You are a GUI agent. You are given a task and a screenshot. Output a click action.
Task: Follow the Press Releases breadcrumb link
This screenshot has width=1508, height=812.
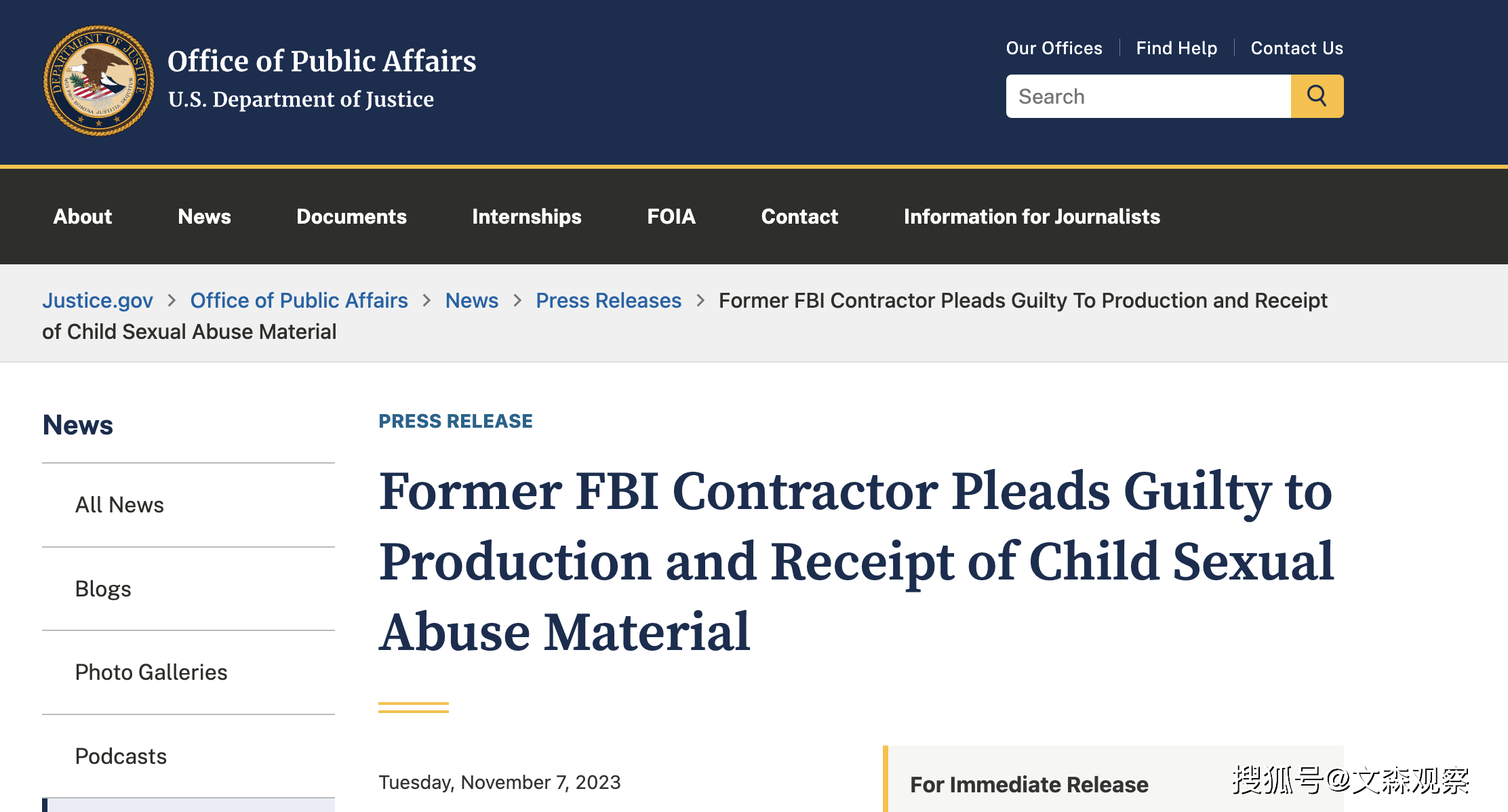pos(608,300)
